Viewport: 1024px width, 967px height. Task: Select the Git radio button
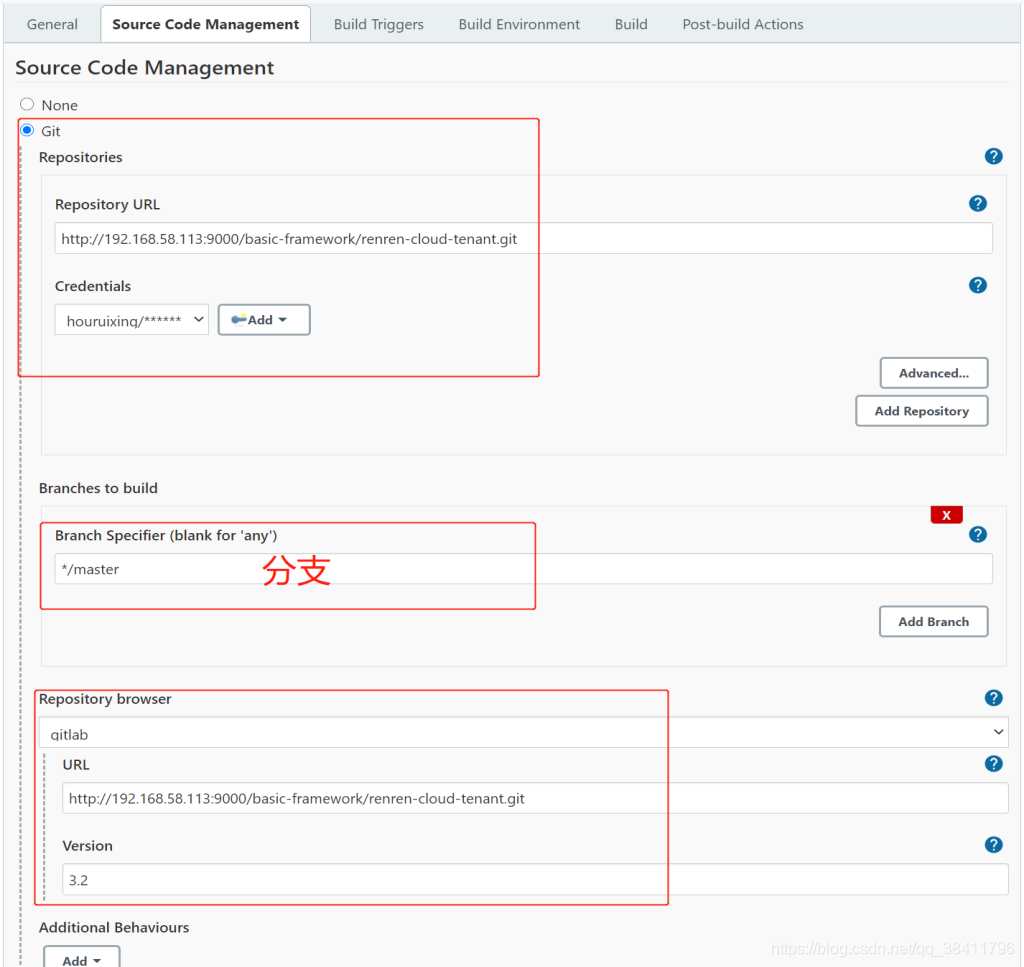pos(28,130)
